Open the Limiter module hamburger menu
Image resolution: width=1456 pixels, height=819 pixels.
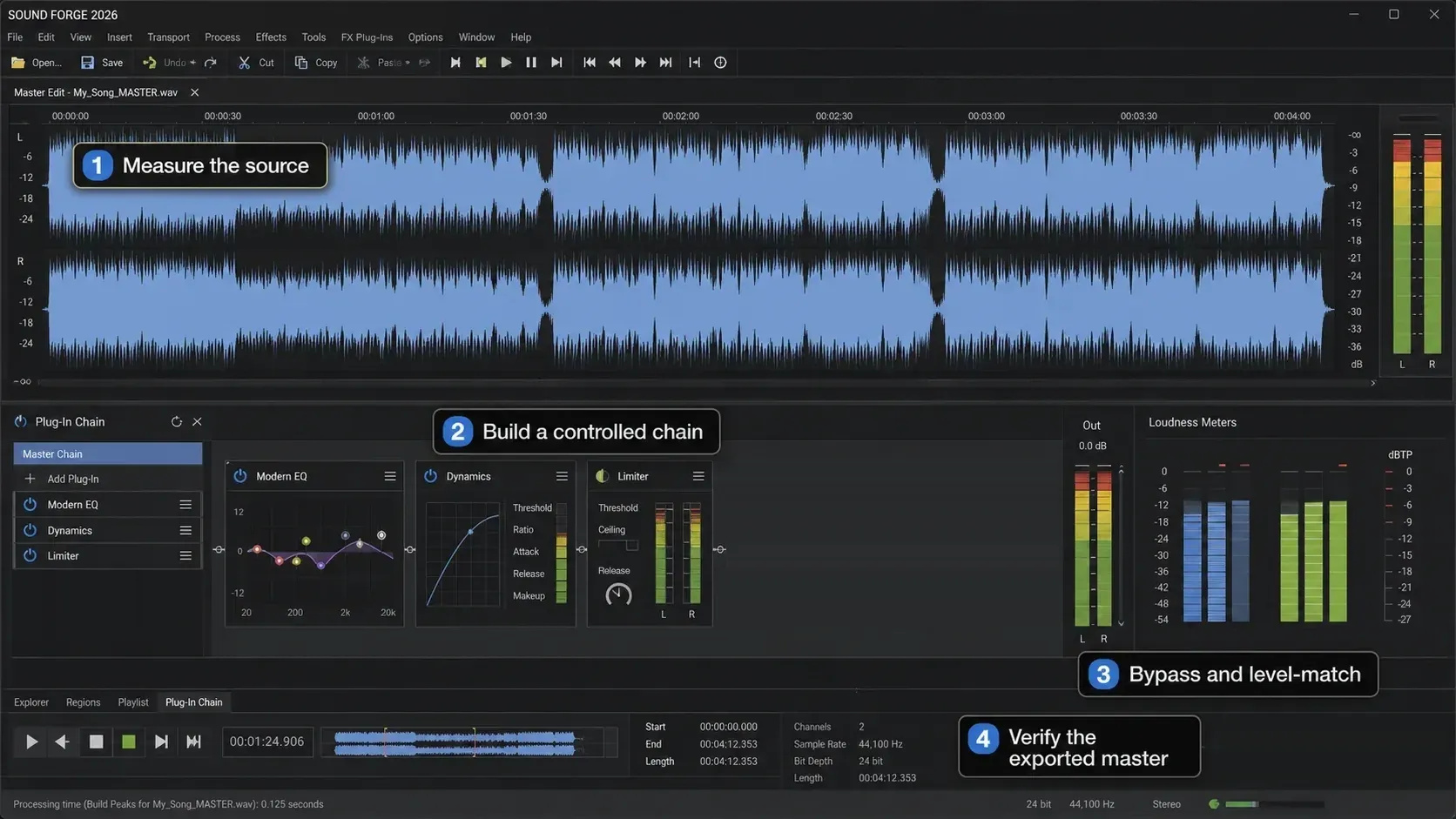tap(698, 476)
